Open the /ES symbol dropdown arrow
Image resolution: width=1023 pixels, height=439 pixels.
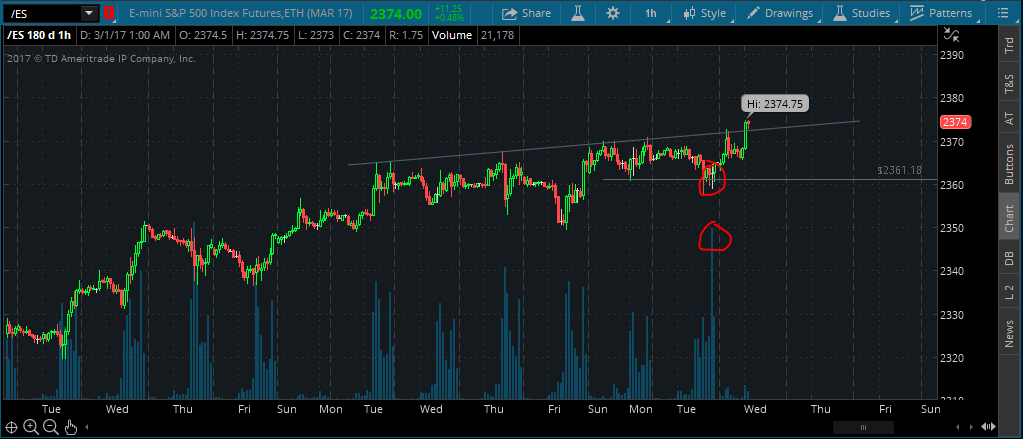pyautogui.click(x=89, y=13)
